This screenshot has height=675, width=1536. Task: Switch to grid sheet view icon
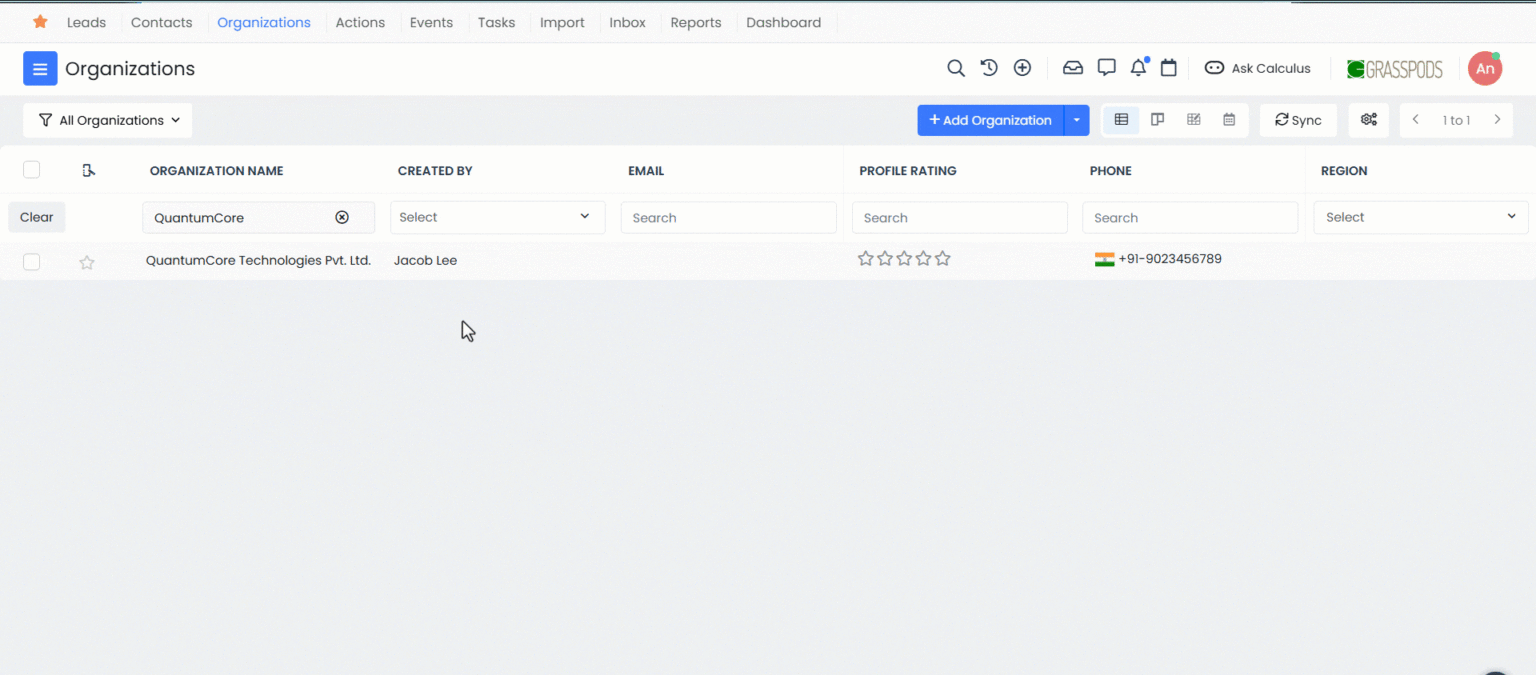(1193, 120)
